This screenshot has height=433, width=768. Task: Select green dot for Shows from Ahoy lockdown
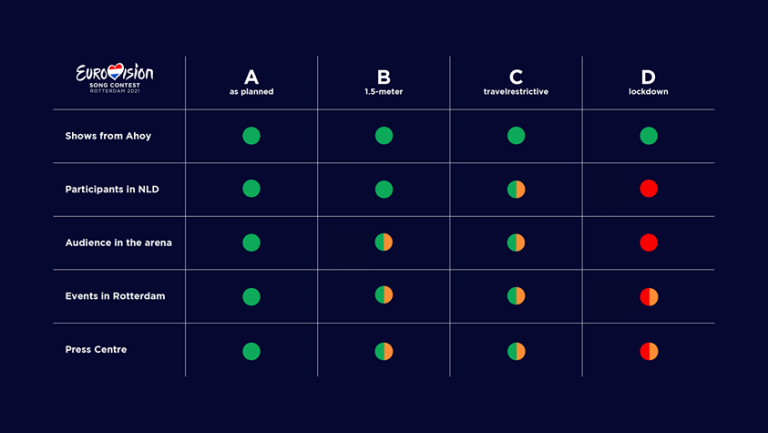(x=648, y=136)
